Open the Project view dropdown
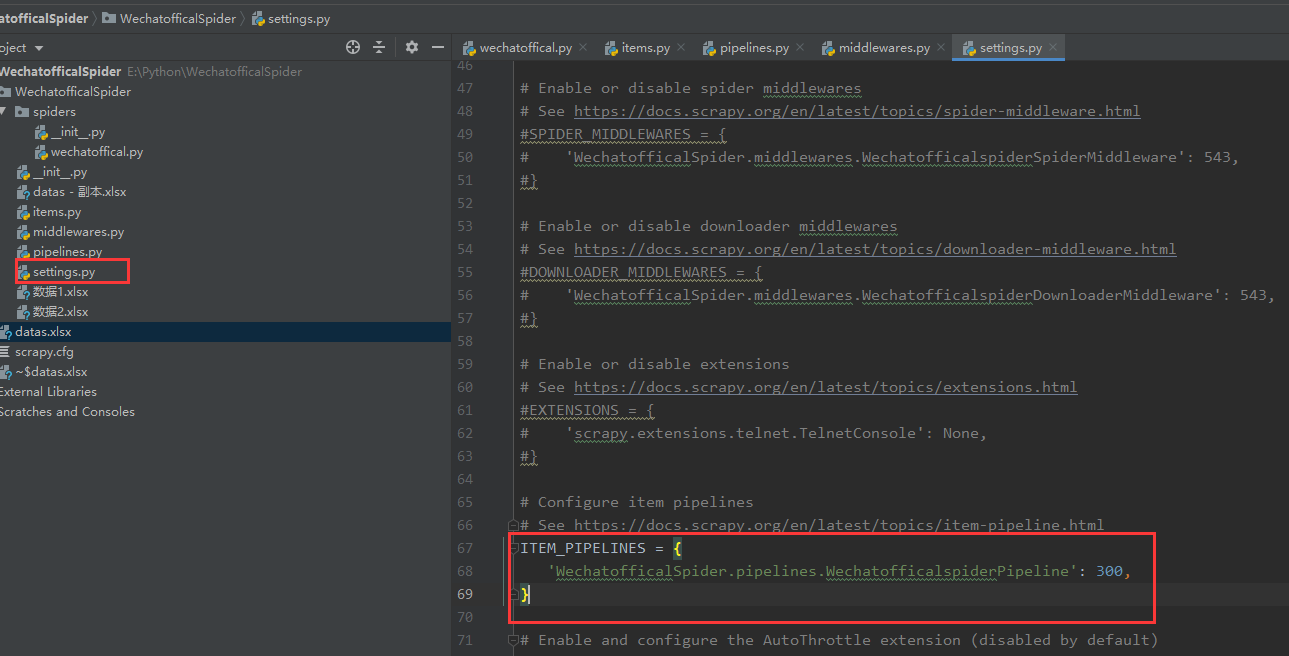Viewport: 1289px width, 656px height. tap(39, 48)
